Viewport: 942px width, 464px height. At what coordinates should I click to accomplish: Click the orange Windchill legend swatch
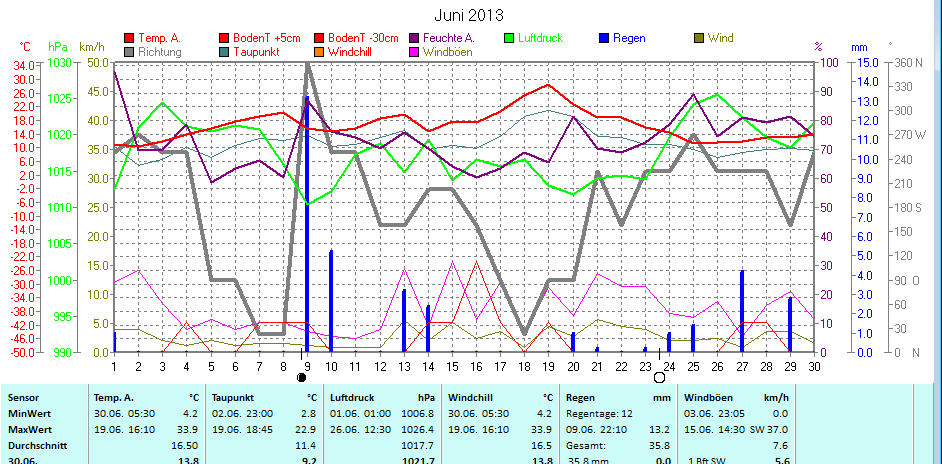pos(318,52)
